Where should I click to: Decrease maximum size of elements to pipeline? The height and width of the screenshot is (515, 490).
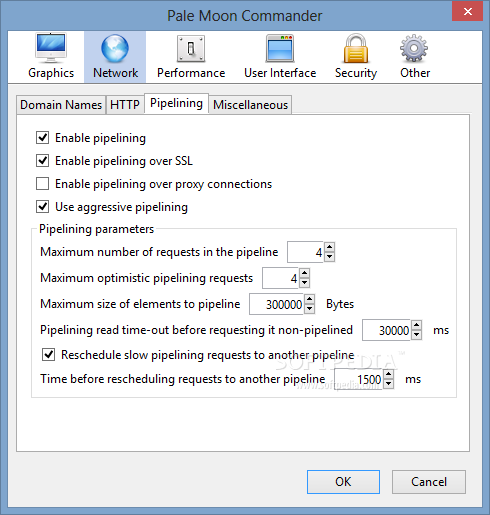[x=310, y=309]
